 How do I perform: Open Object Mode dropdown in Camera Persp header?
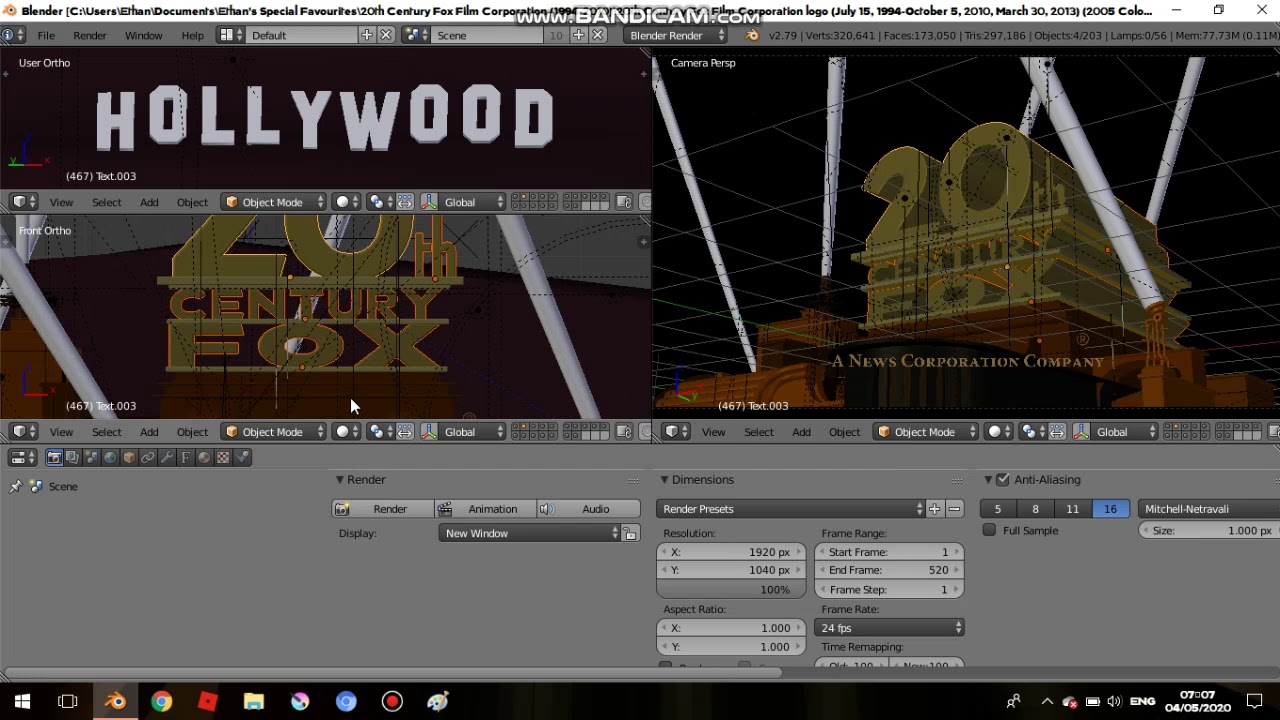(x=926, y=432)
